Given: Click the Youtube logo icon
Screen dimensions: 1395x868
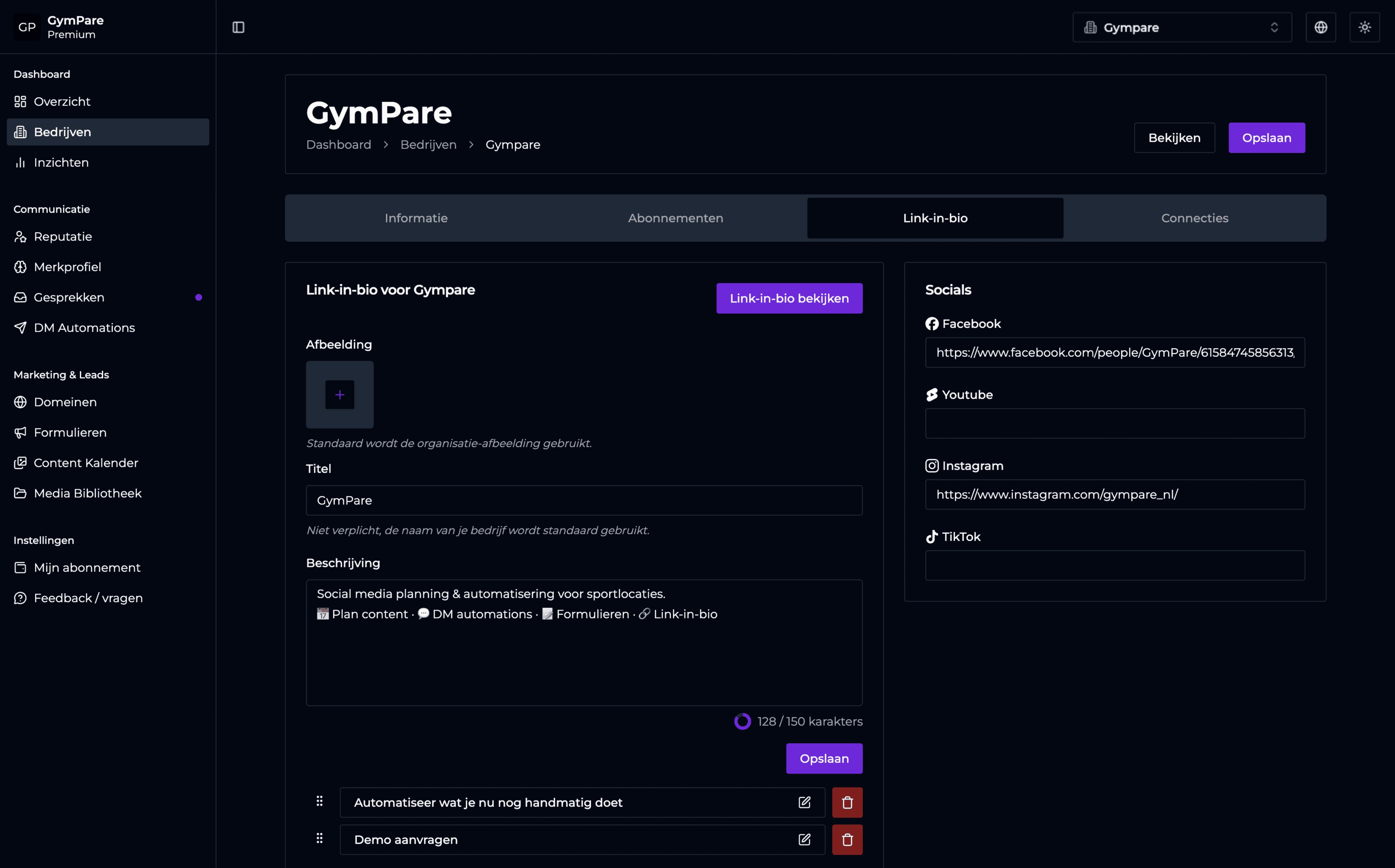Looking at the screenshot, I should (932, 395).
